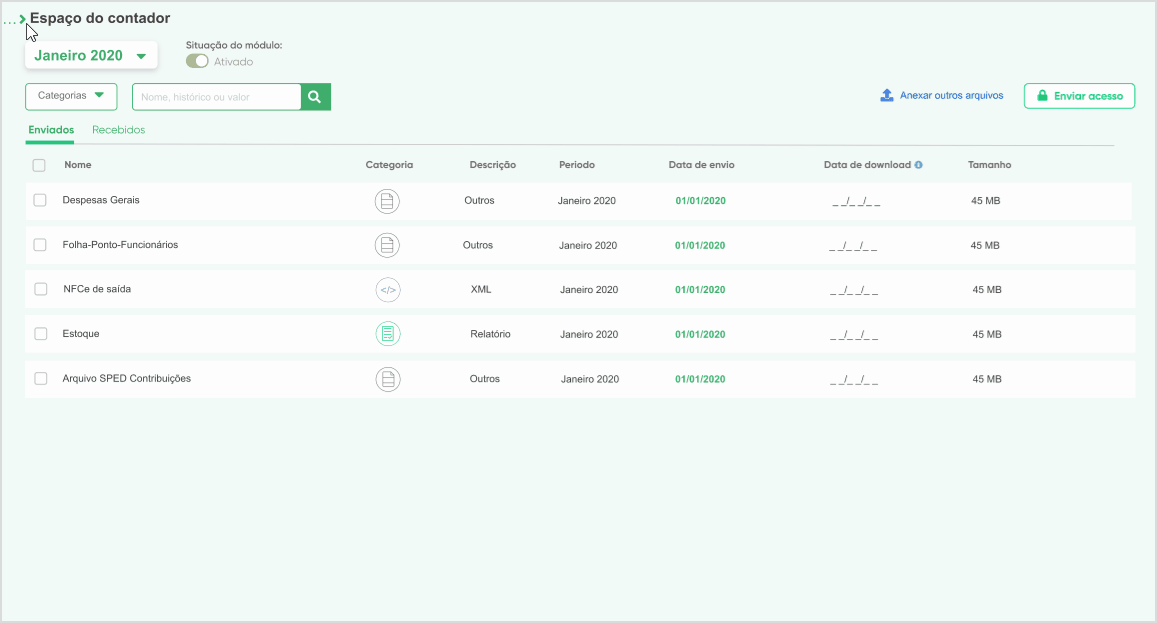Image resolution: width=1157 pixels, height=623 pixels.
Task: Click the NFCe de saída file name
Action: 97,289
